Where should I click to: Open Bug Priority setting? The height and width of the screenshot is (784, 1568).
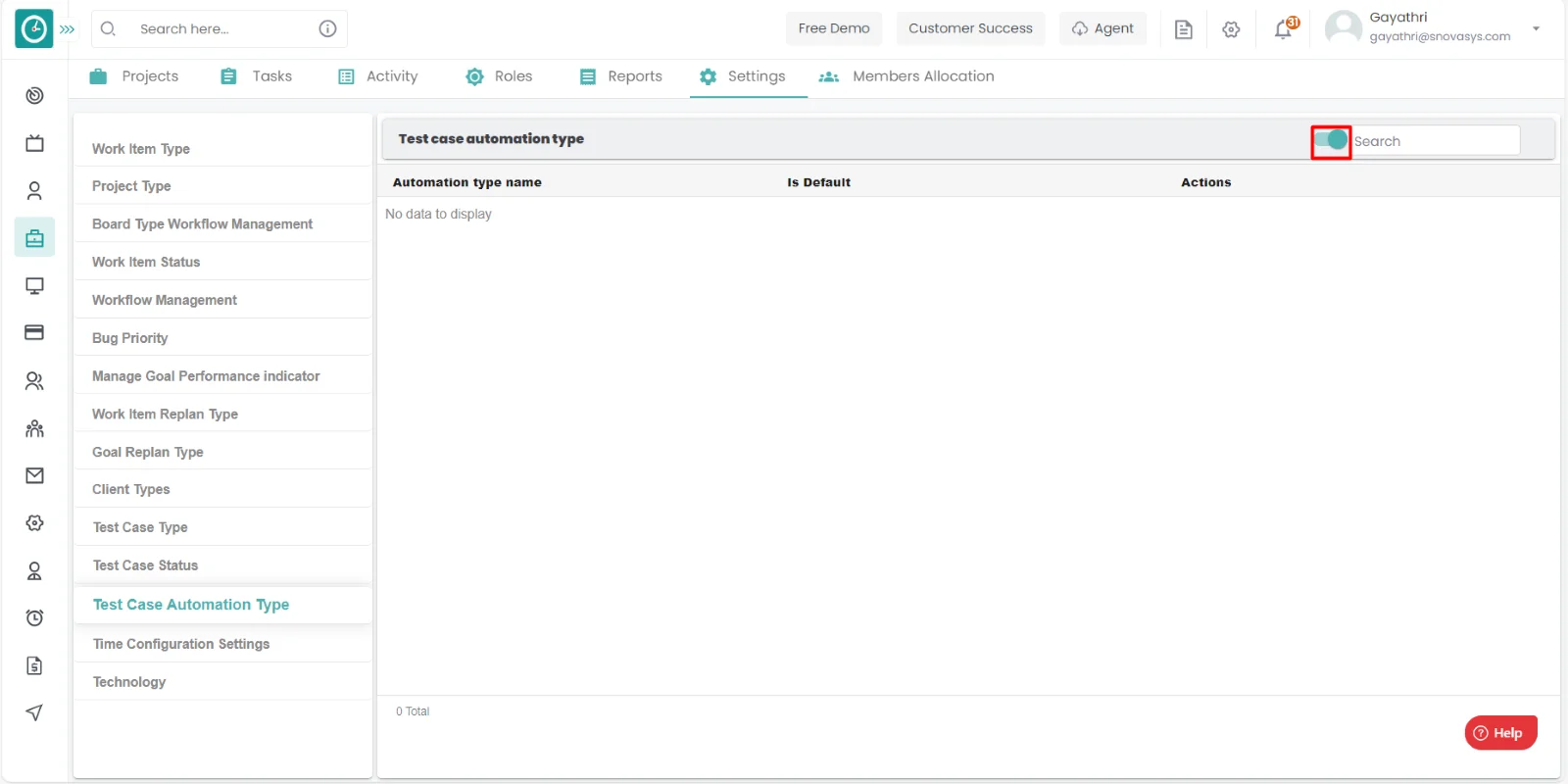click(222, 338)
